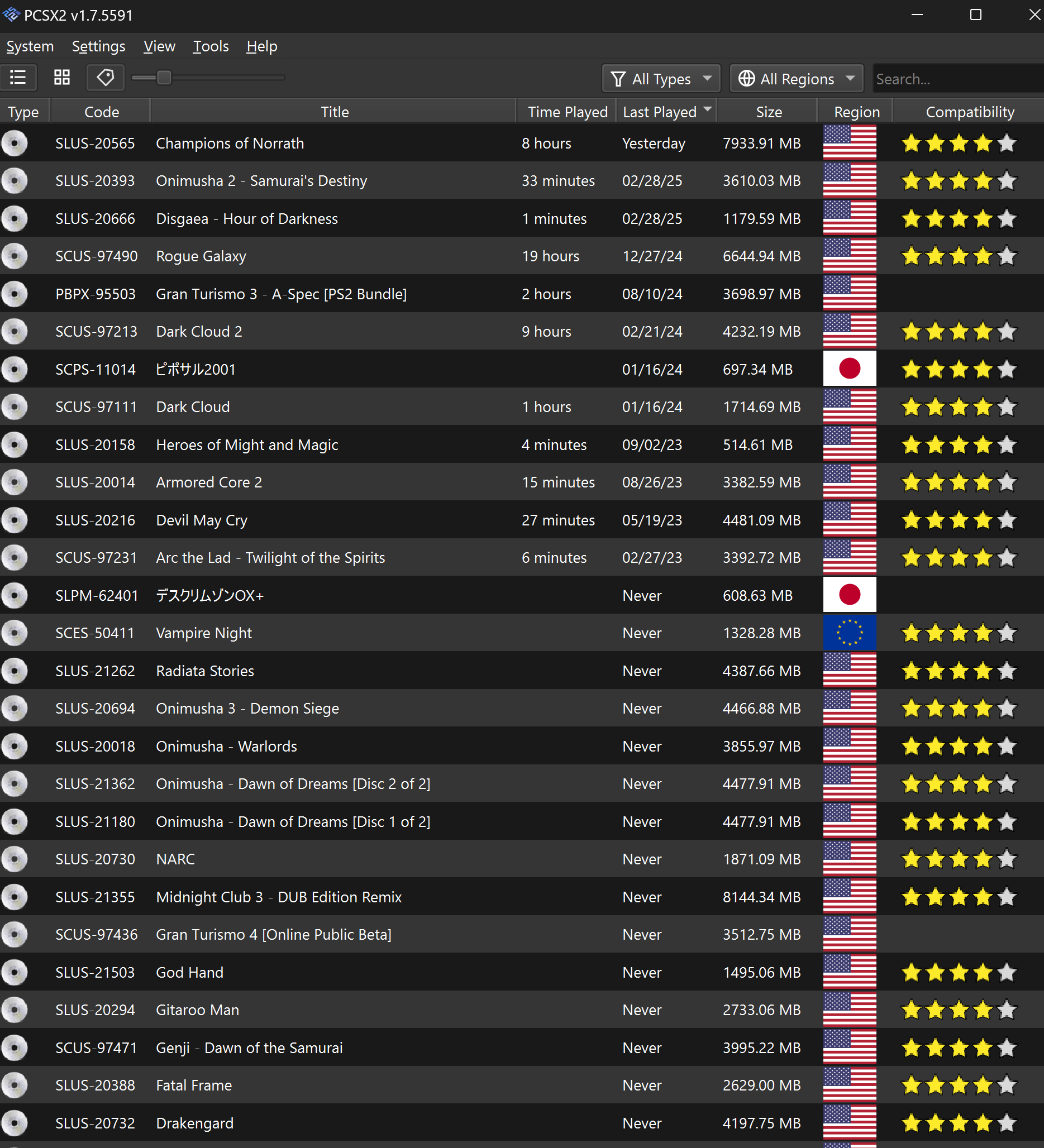Open the Settings menu

[x=98, y=46]
